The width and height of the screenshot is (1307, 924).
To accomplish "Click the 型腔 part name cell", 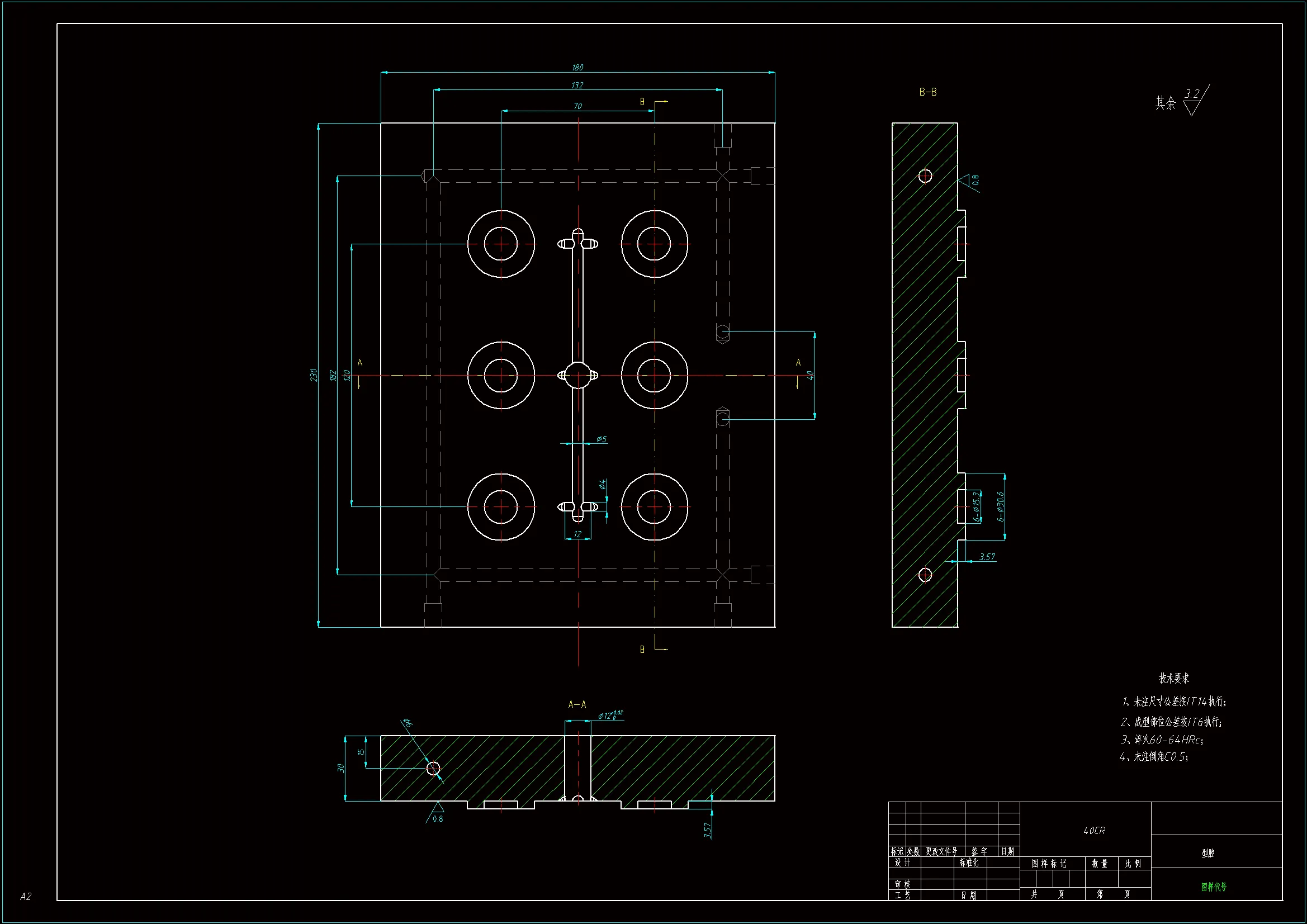I will pos(1207,853).
